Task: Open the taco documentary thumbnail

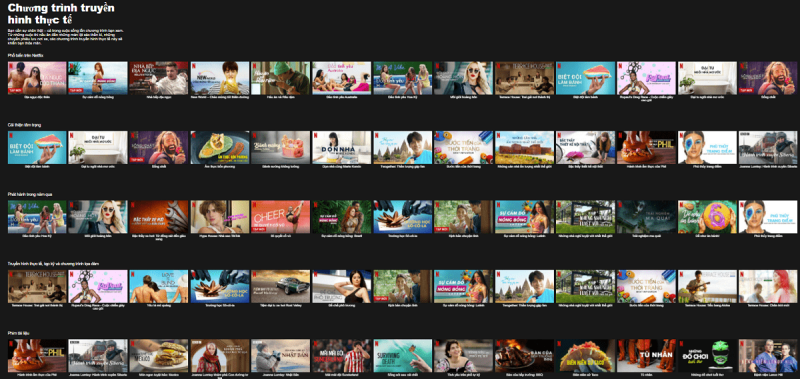Action: (x=585, y=356)
